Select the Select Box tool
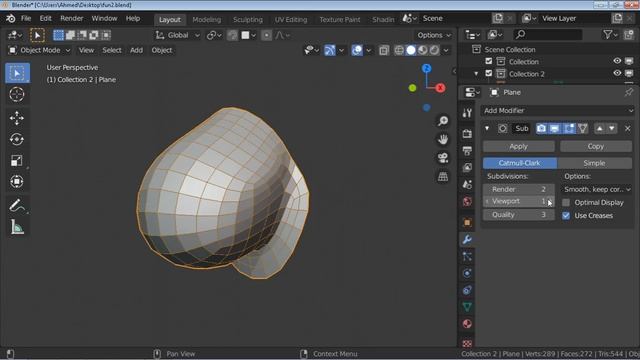The height and width of the screenshot is (360, 640). [17, 73]
